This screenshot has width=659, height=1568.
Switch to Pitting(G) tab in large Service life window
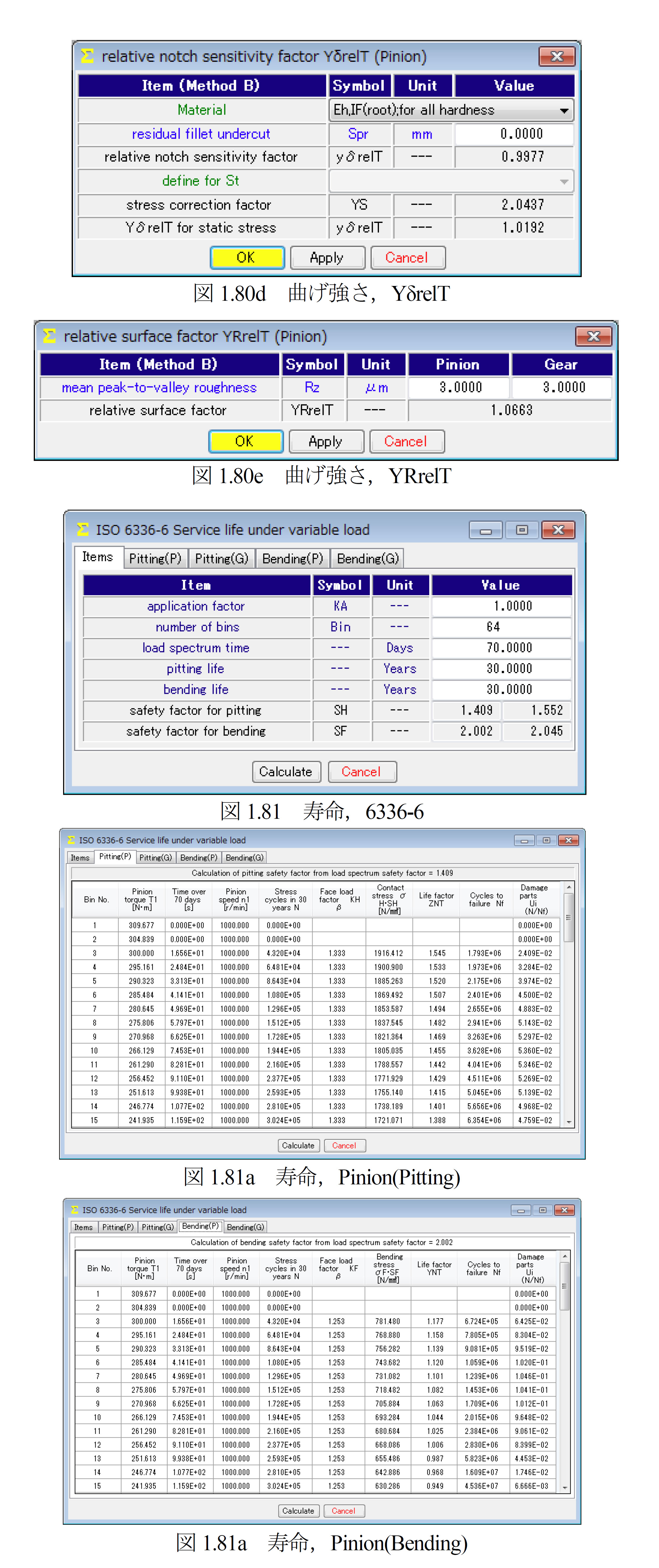click(x=221, y=559)
